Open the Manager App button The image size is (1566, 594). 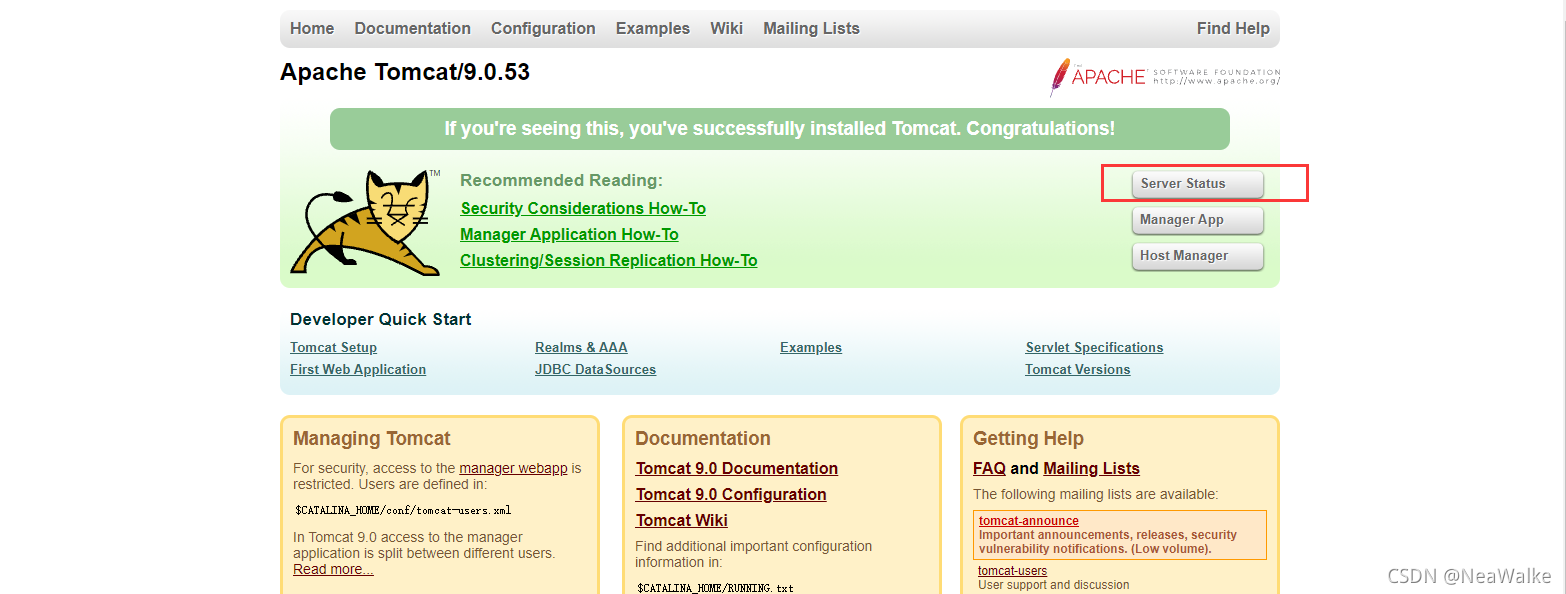point(1197,220)
